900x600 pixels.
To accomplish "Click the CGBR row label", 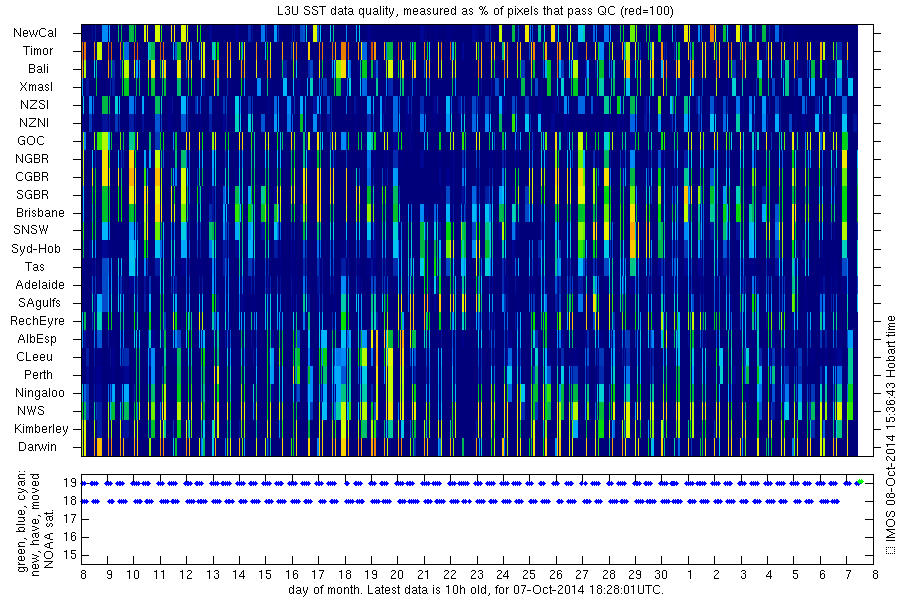I will pos(32,177).
